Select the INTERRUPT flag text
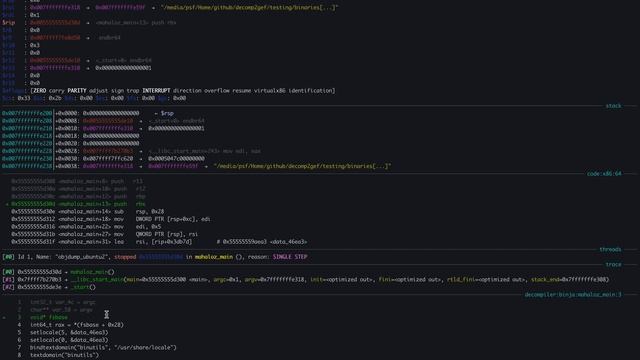 point(156,91)
